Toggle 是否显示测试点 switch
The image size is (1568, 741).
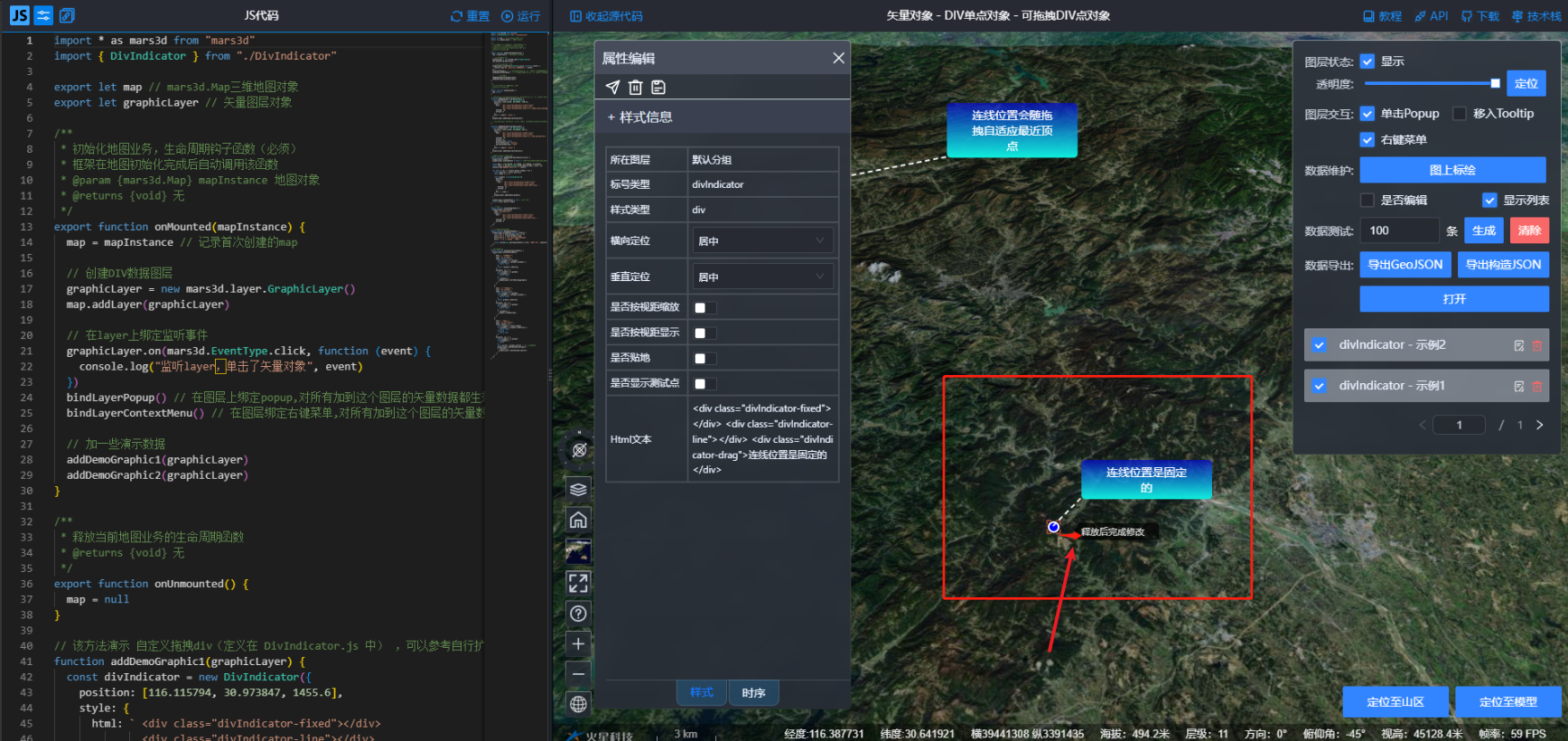(x=705, y=383)
